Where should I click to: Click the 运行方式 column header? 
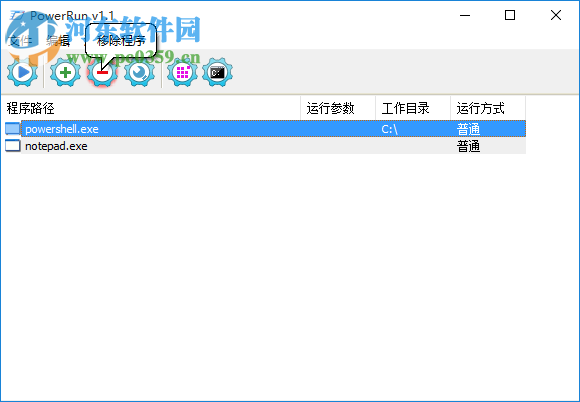click(x=488, y=108)
